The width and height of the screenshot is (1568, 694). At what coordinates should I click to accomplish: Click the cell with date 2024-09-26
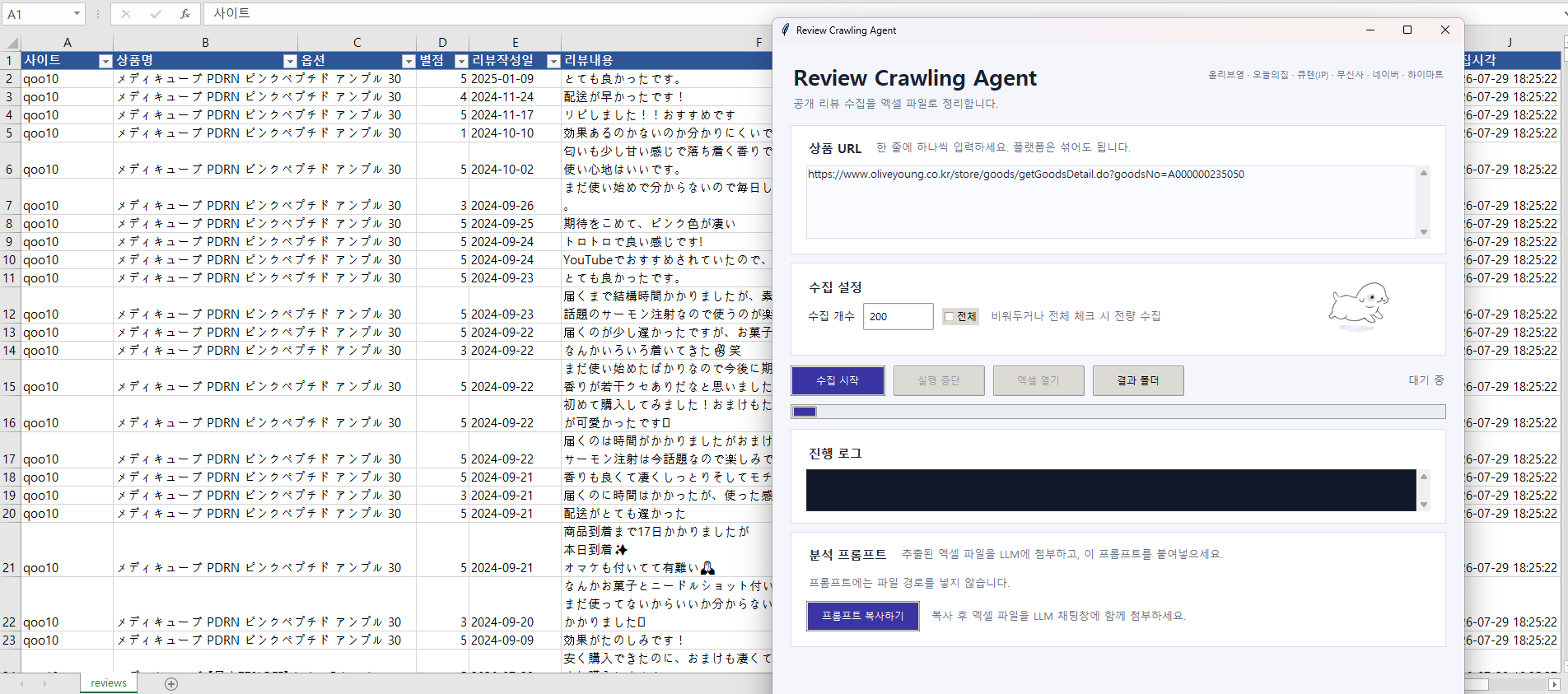coord(516,197)
